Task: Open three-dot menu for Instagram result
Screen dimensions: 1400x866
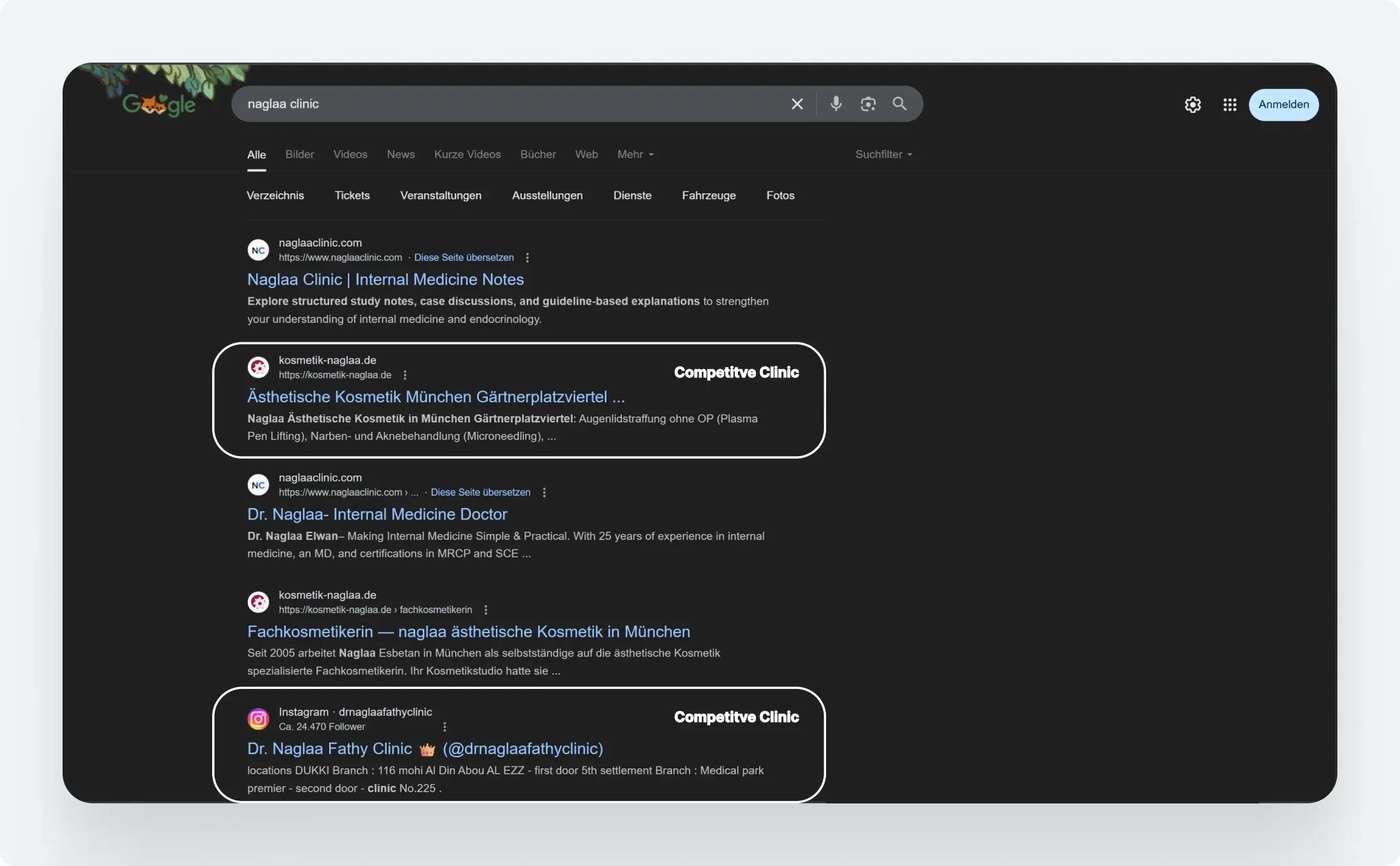Action: (x=444, y=726)
